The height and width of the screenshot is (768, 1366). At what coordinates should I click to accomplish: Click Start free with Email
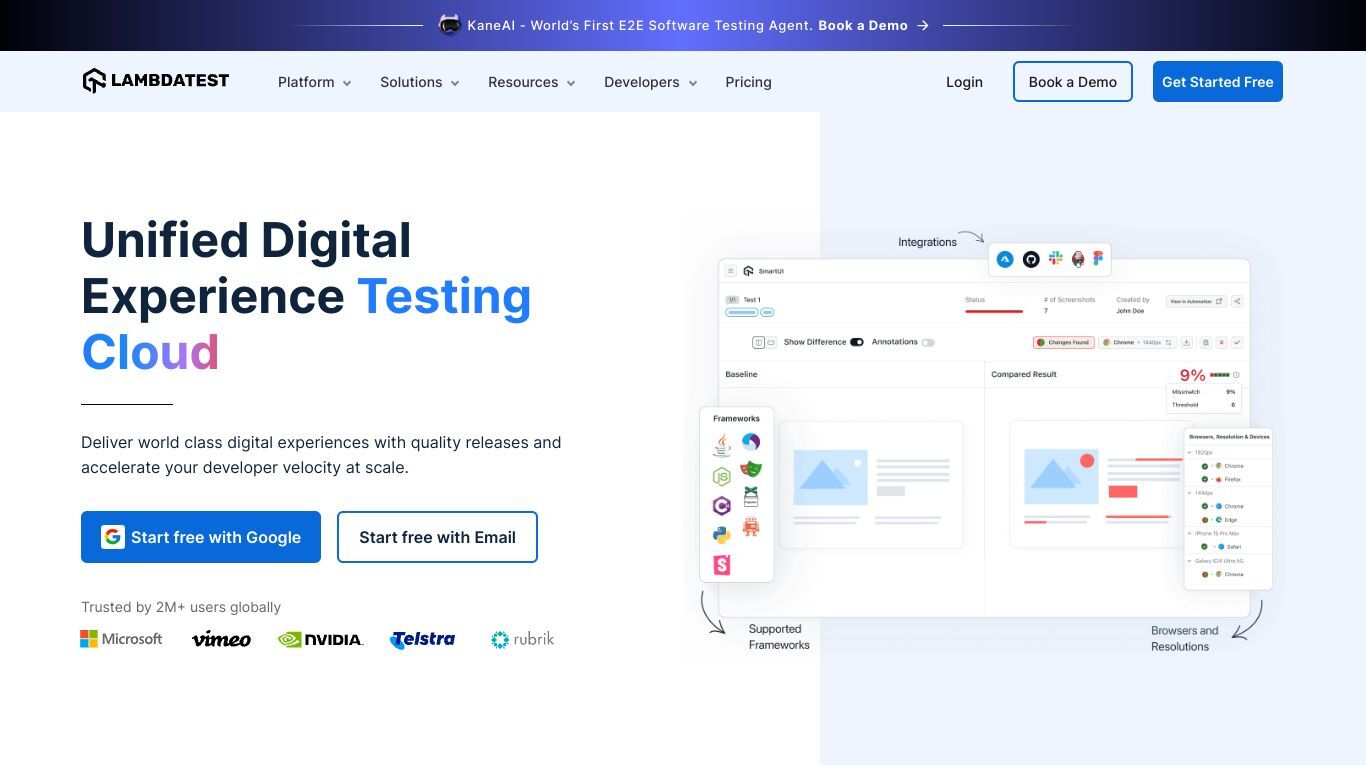pos(437,537)
